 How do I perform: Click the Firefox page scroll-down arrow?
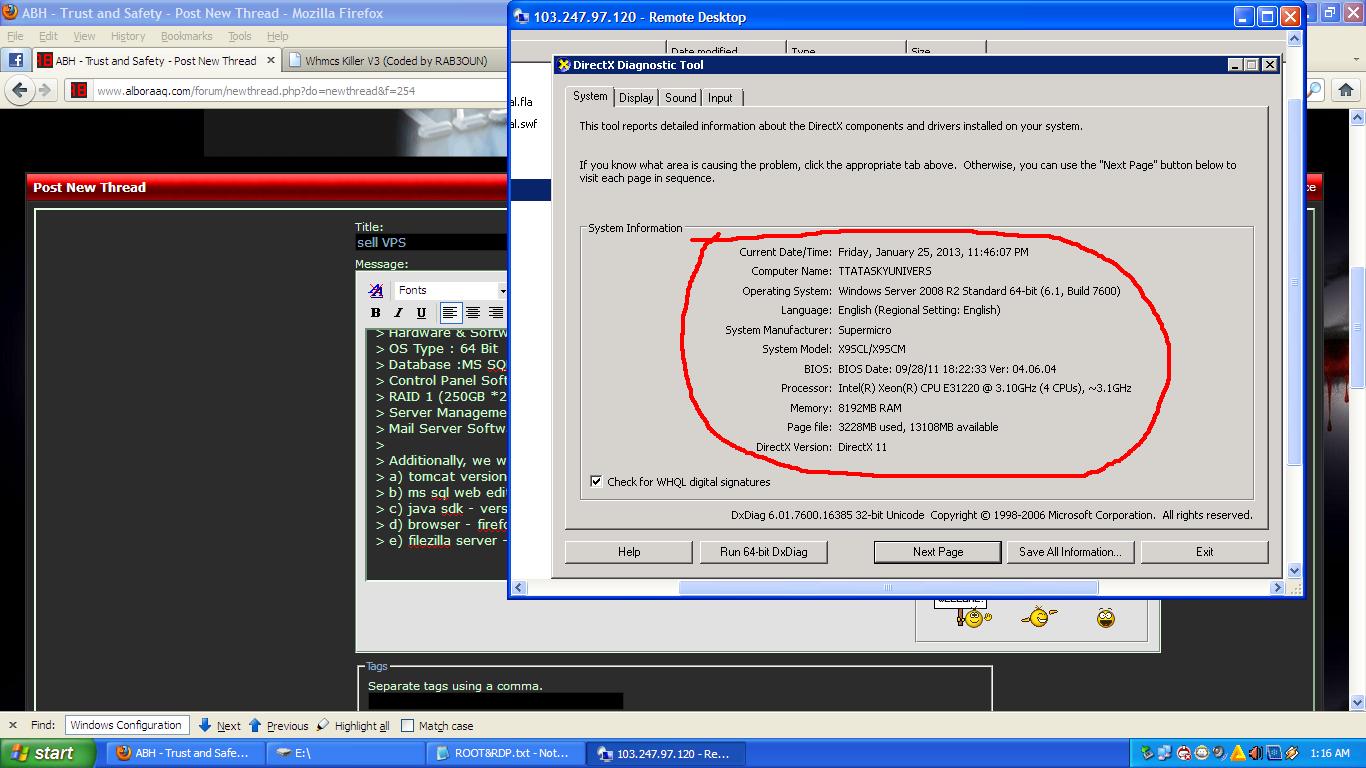pyautogui.click(x=1358, y=703)
